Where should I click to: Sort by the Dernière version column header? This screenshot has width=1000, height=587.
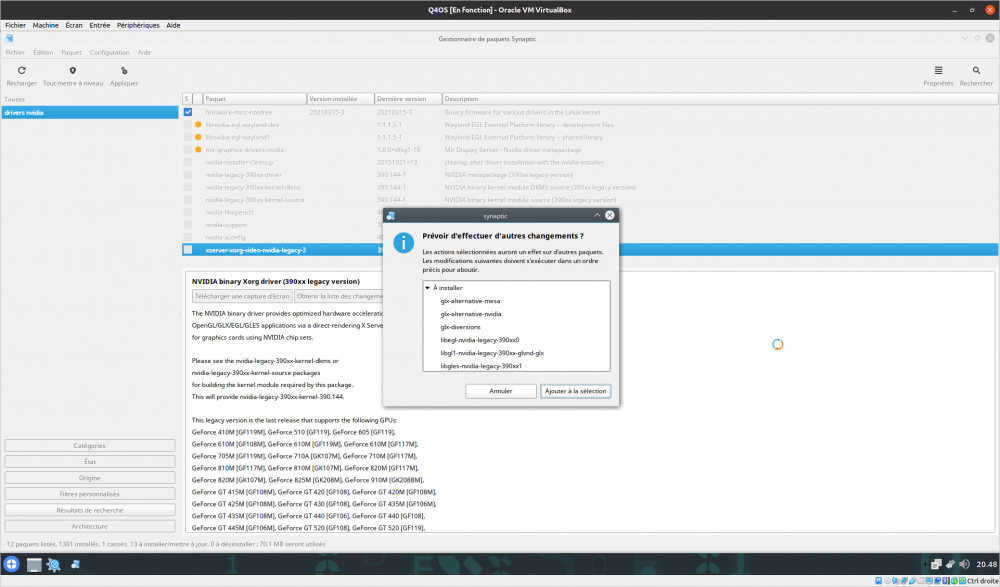coord(408,99)
